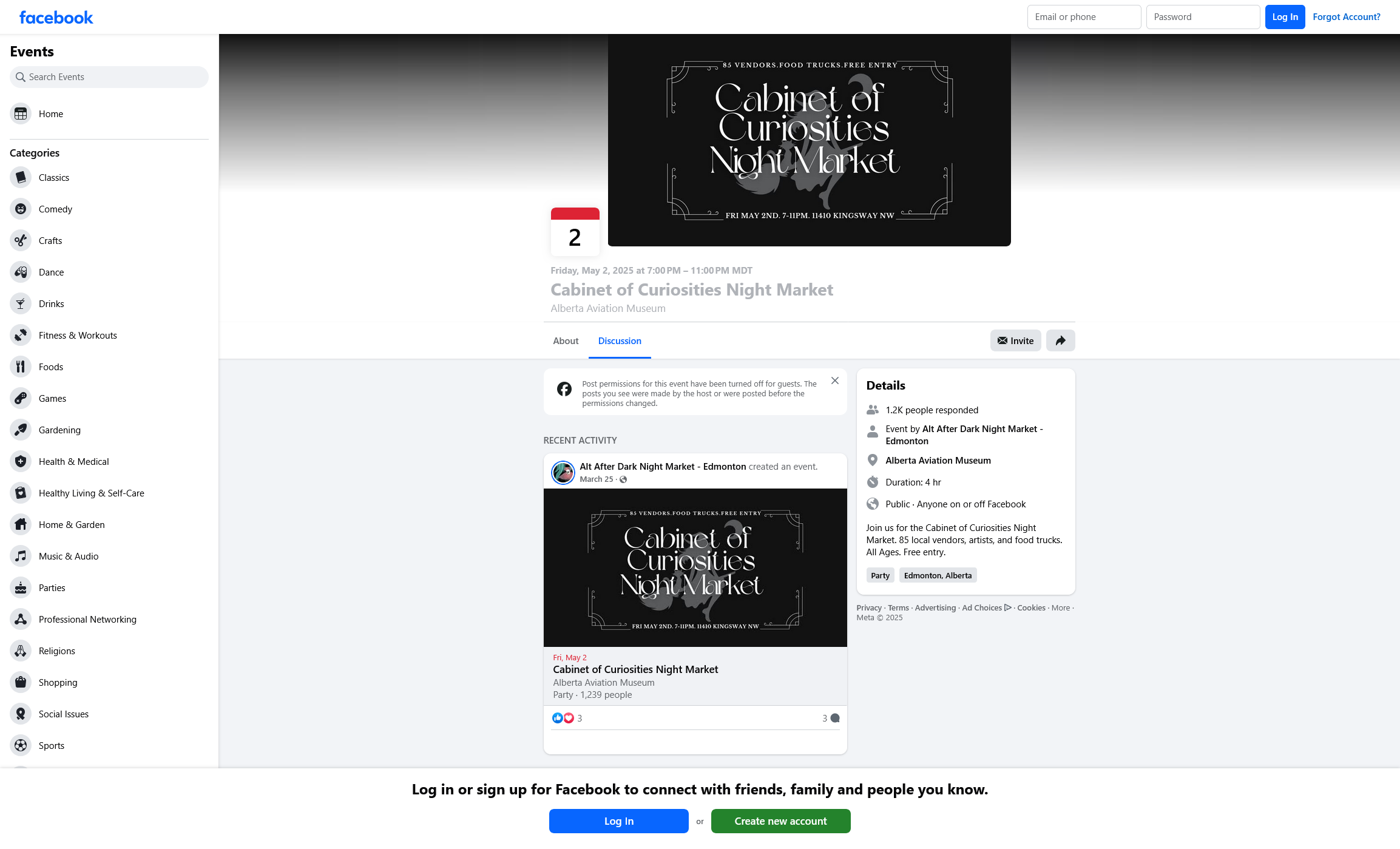Click the bottom banner Log In button

pyautogui.click(x=618, y=821)
